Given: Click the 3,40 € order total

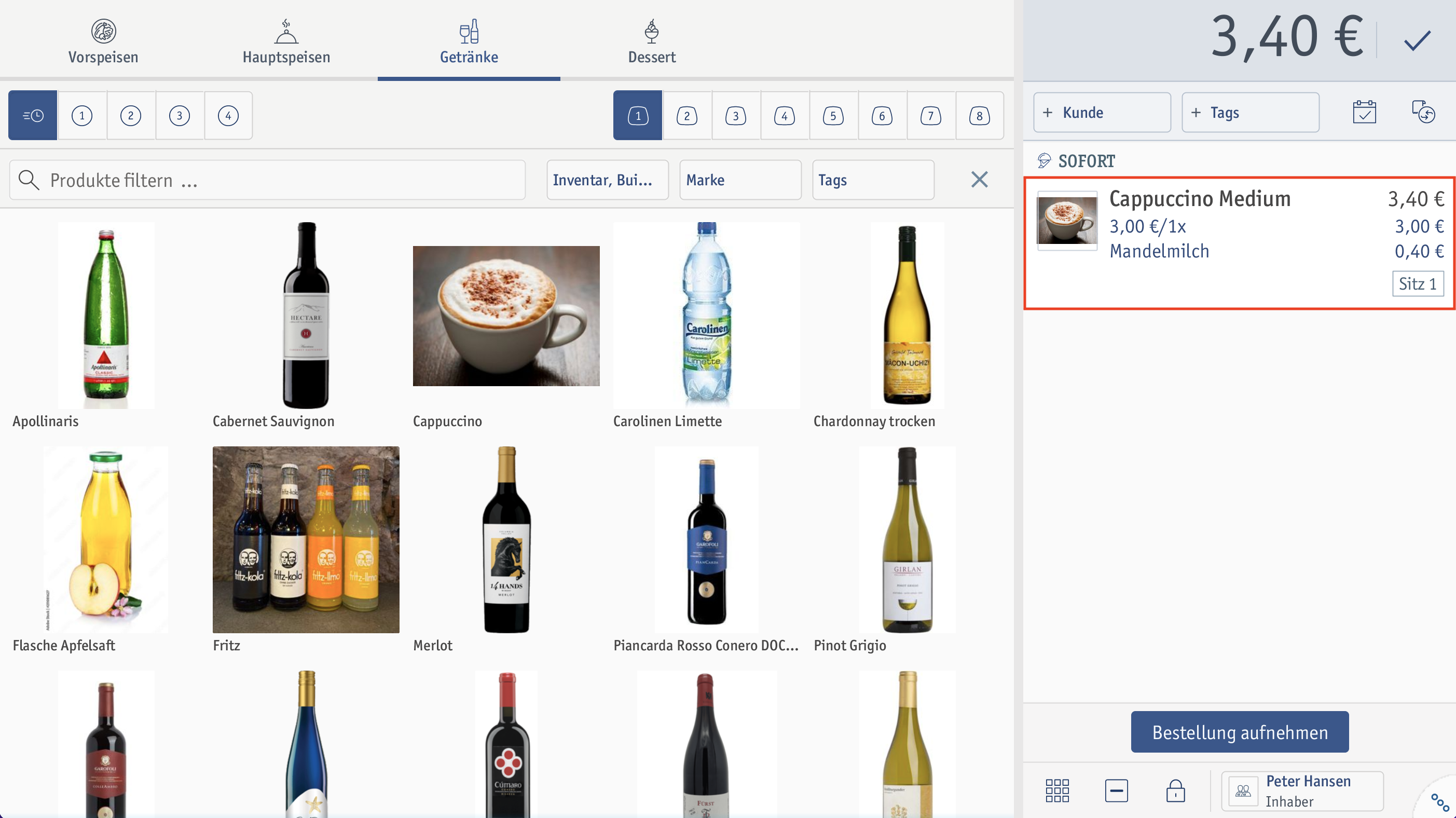Looking at the screenshot, I should coord(1286,37).
